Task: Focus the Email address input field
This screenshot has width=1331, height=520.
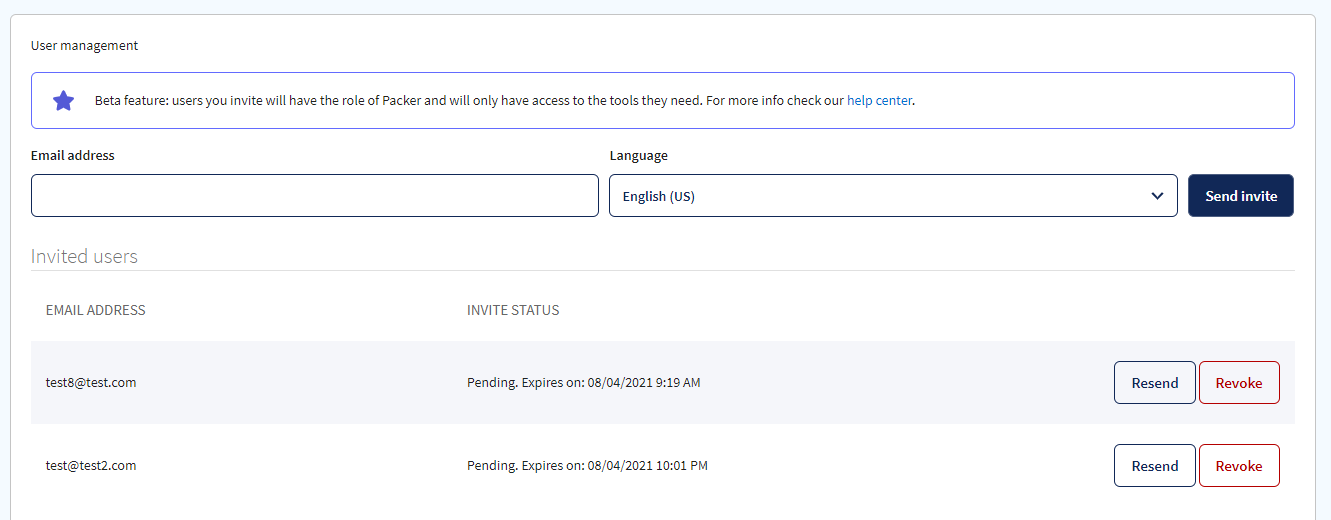Action: 315,195
